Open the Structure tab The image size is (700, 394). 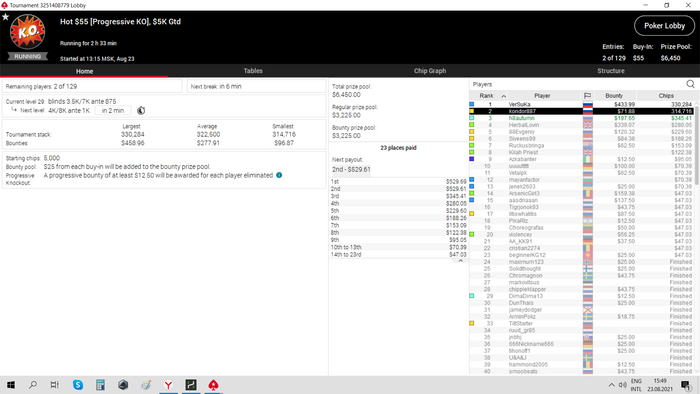[x=611, y=71]
